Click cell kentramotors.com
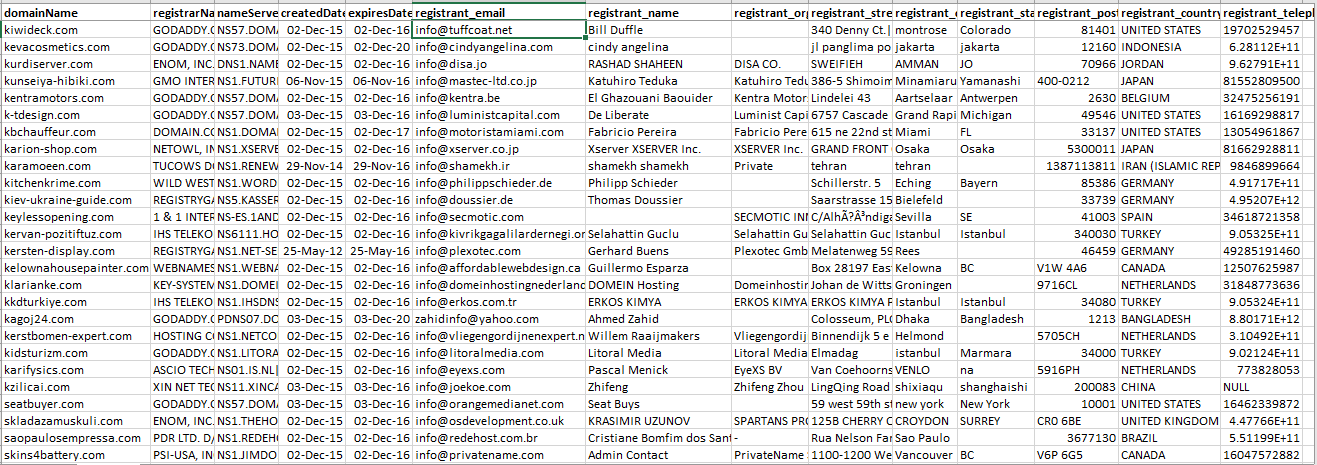This screenshot has height=465, width=1317. pos(76,98)
